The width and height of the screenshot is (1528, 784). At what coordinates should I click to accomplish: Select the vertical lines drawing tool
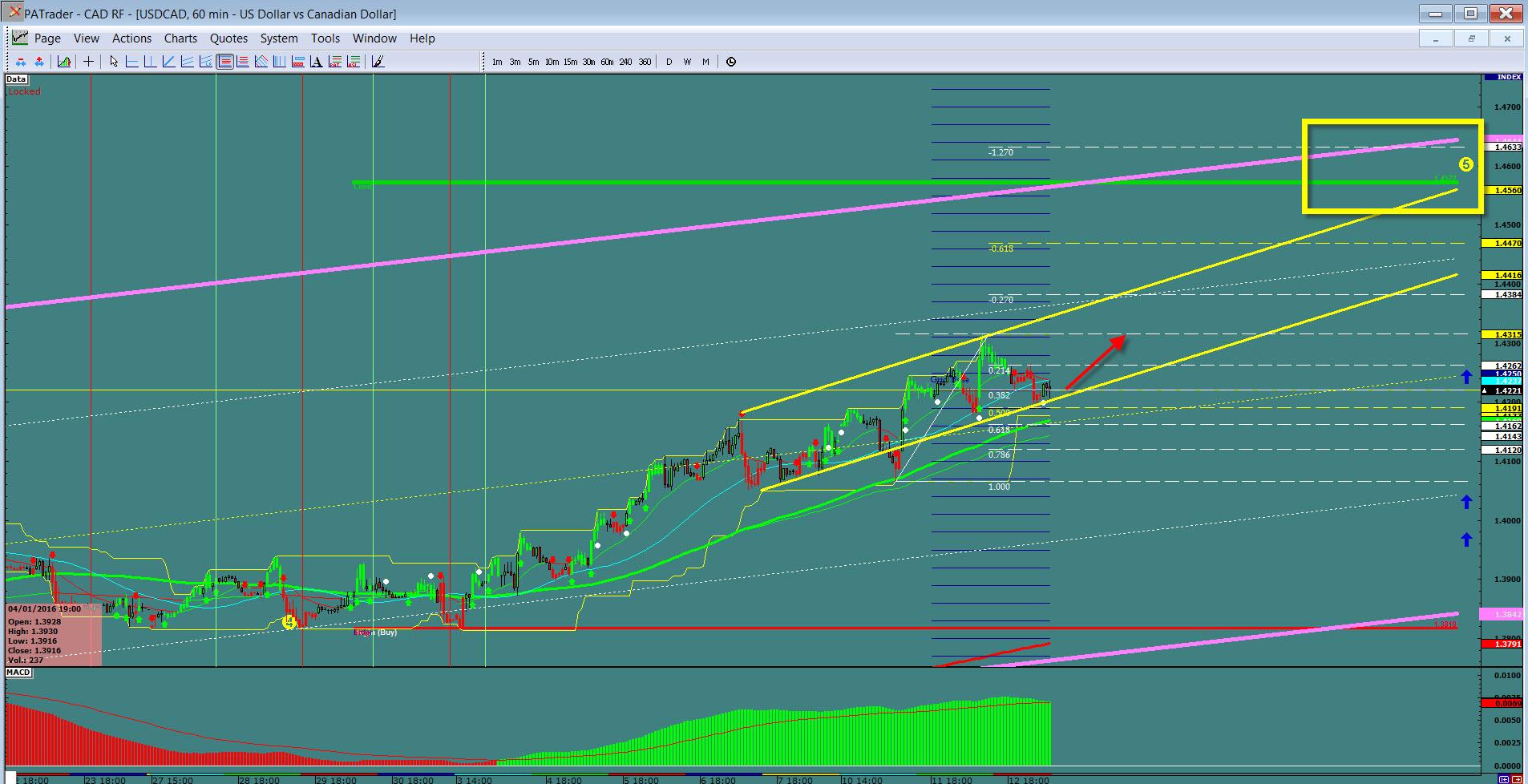point(279,62)
